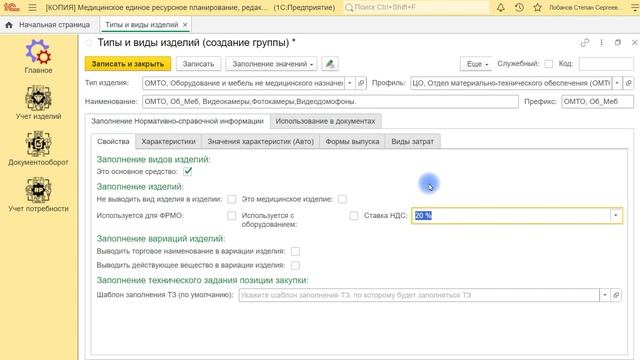Click Записать и закрыть button

pyautogui.click(x=128, y=64)
